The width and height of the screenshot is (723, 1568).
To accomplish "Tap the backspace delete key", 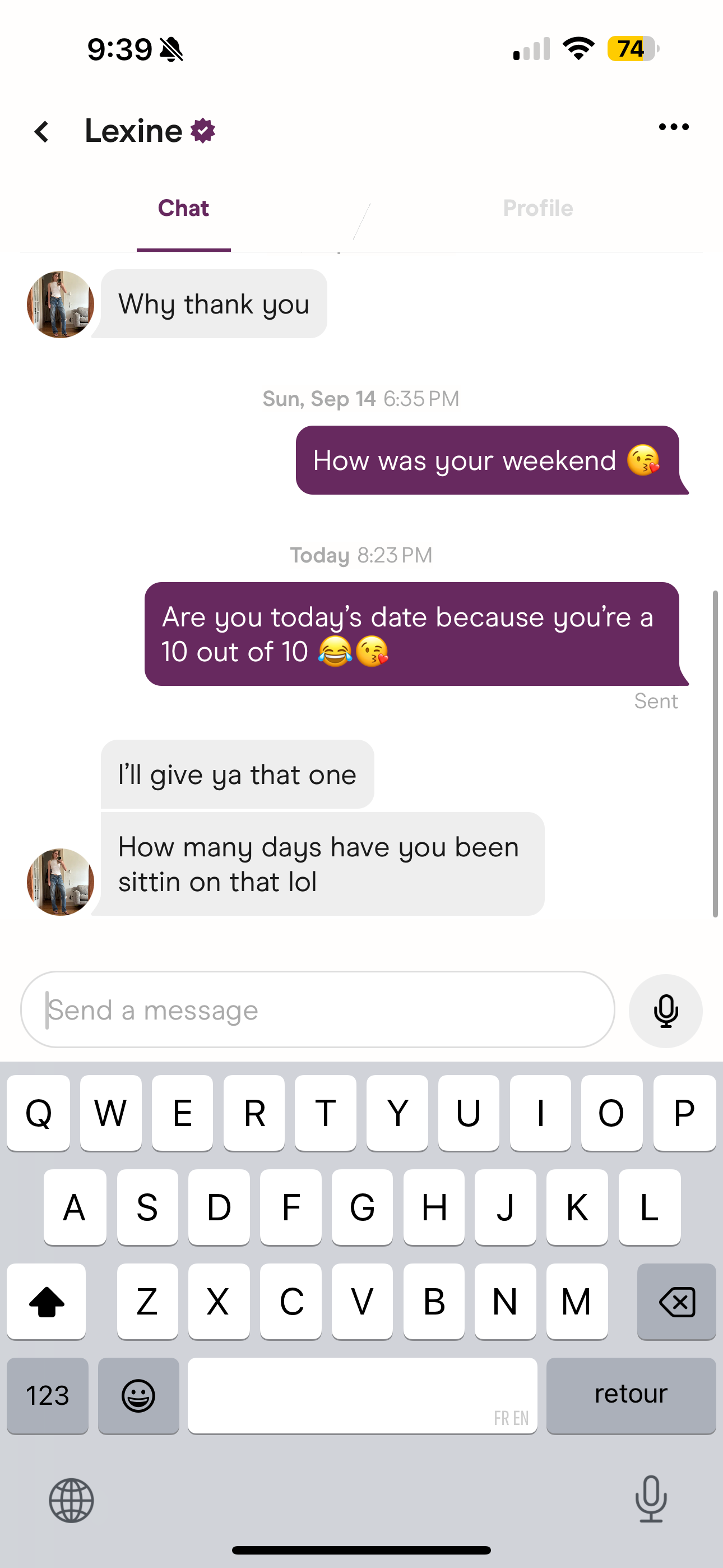I will pos(676,1302).
